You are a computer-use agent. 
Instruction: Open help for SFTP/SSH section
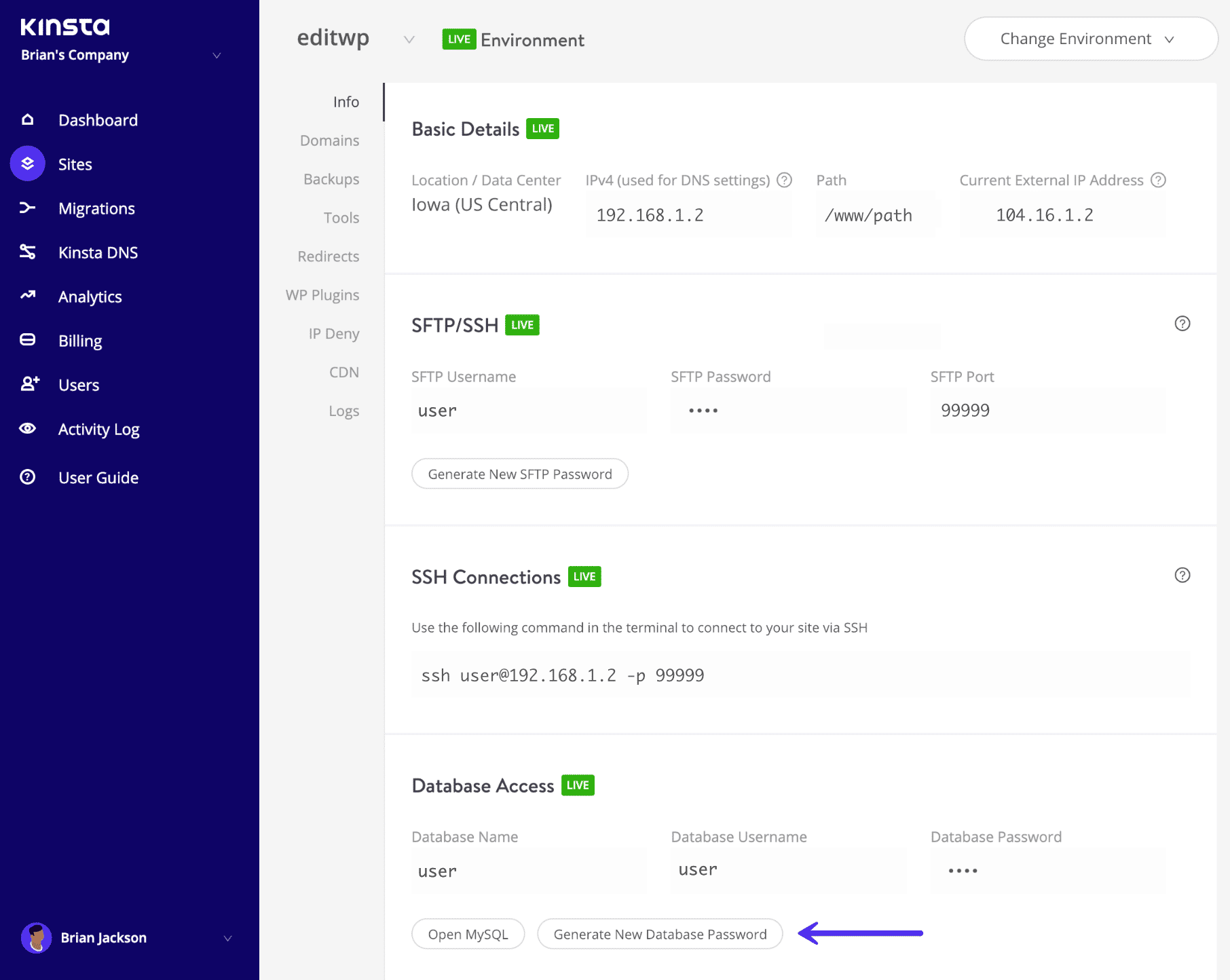click(x=1182, y=324)
